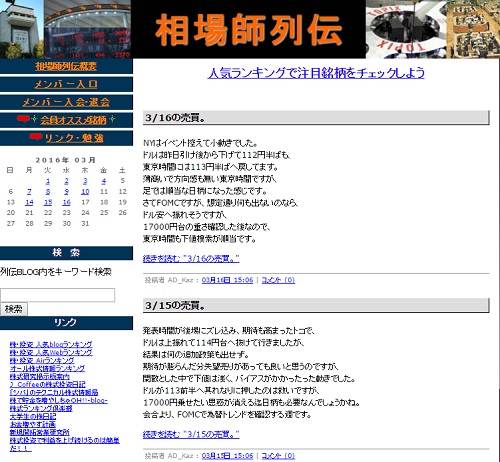Viewport: 500px width, 462px height.
Task: Open the メンバー入会・退会 page
Action: (66, 102)
